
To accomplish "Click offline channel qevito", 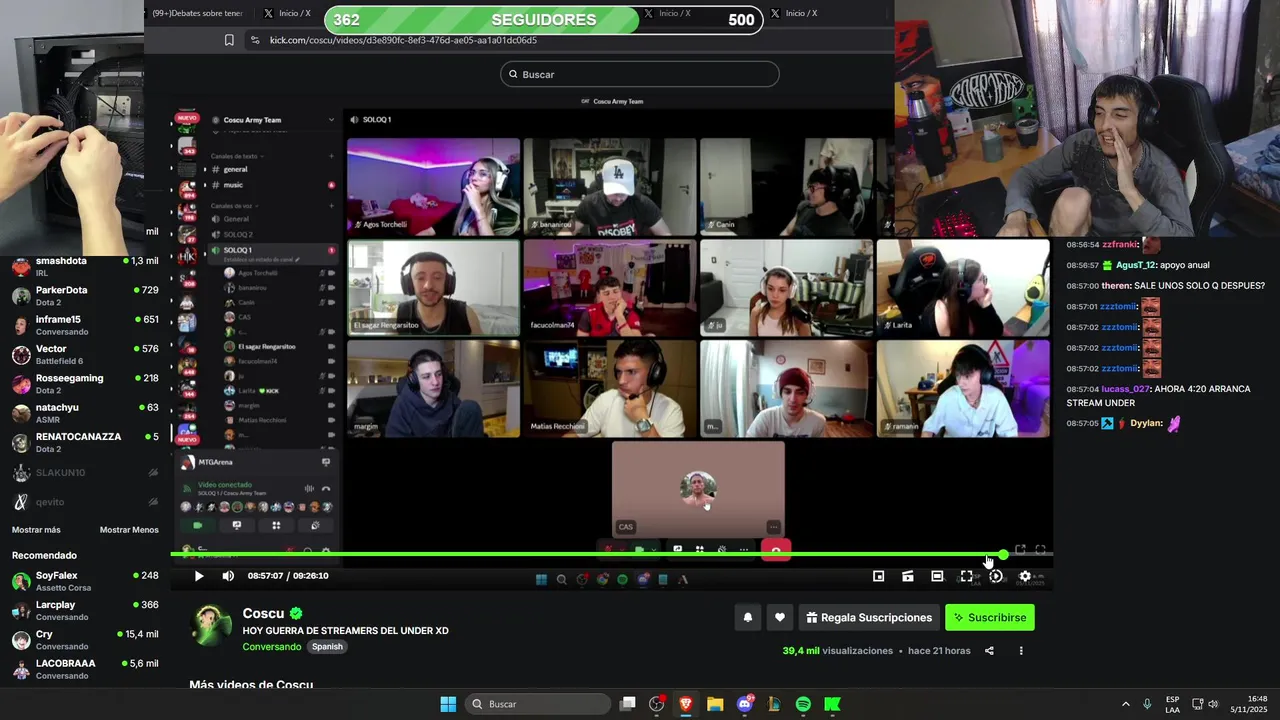I will click(x=85, y=502).
